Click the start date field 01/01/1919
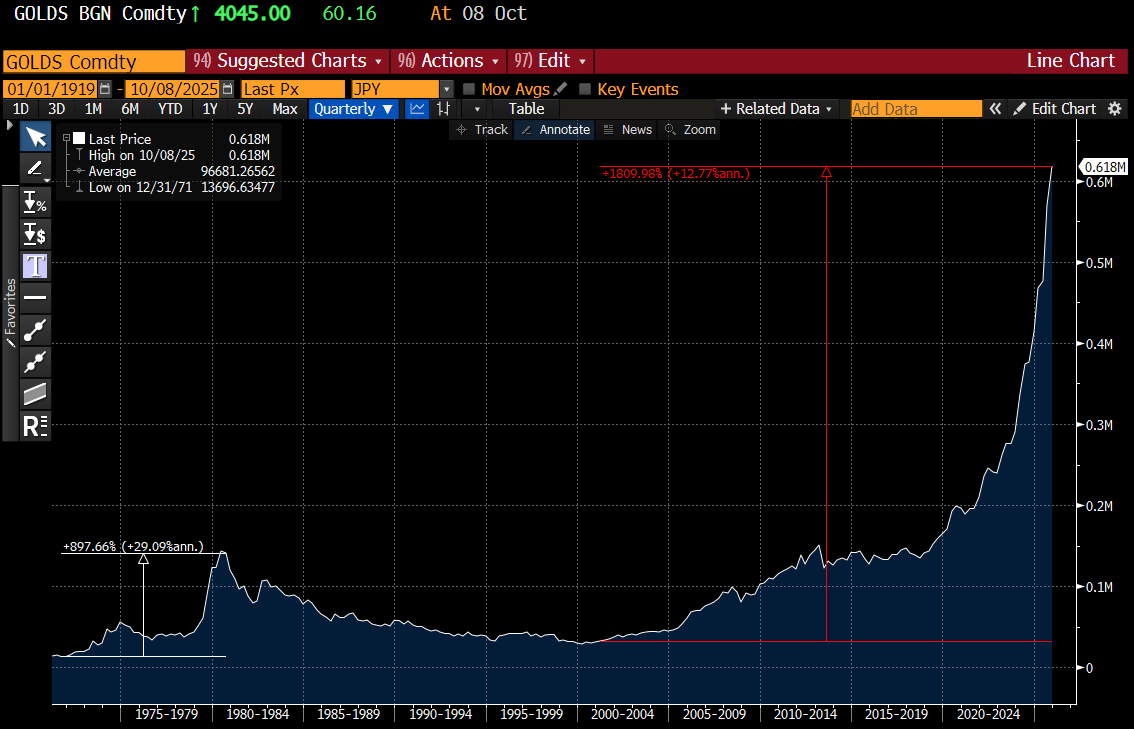The image size is (1134, 729). [x=51, y=89]
